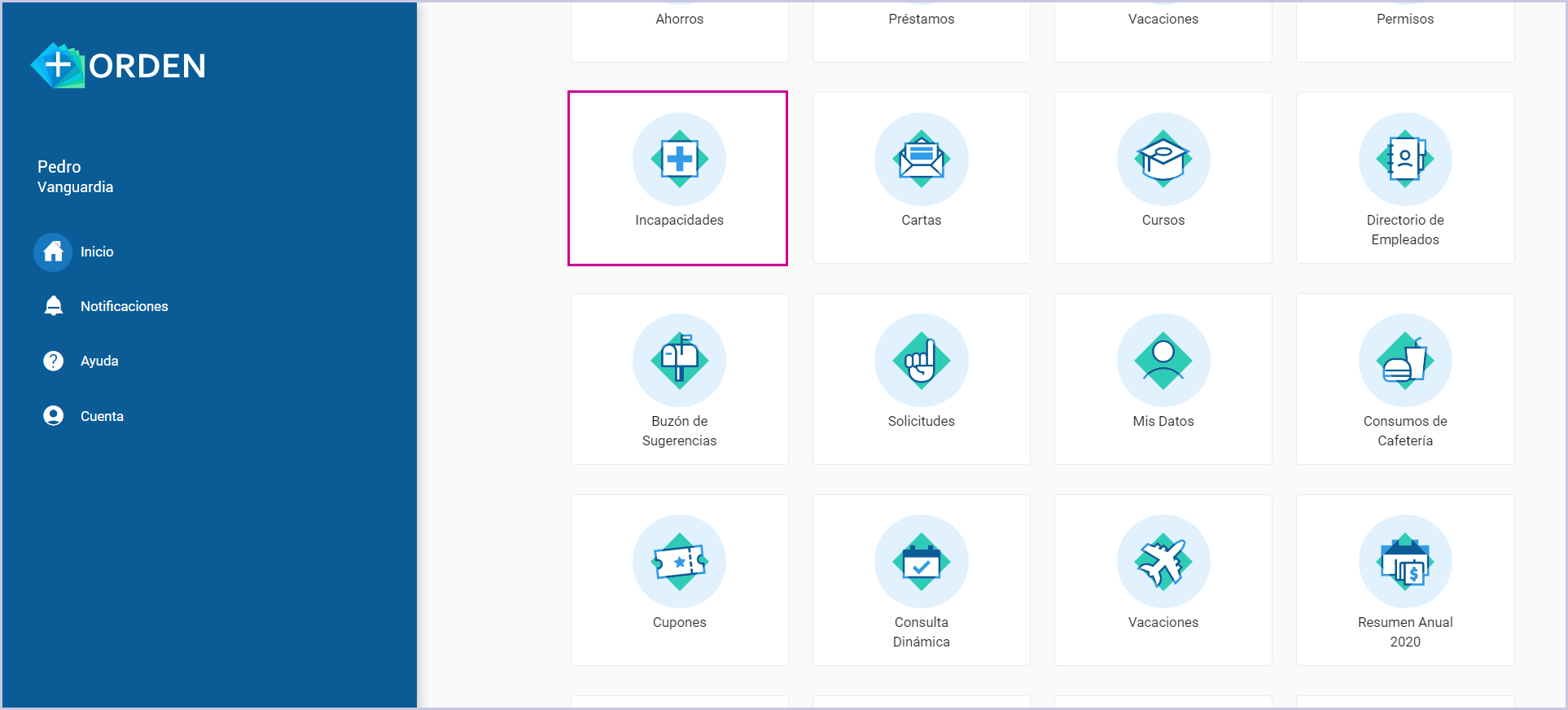Click the Cupones ticket icon
1568x710 pixels.
coord(679,561)
